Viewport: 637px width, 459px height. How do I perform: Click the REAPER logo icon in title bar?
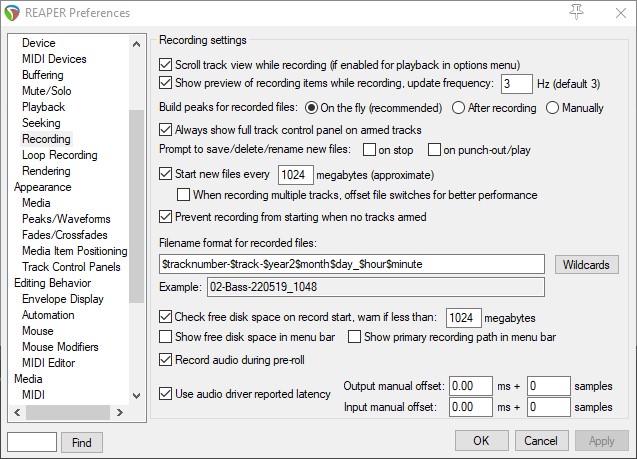(12, 13)
